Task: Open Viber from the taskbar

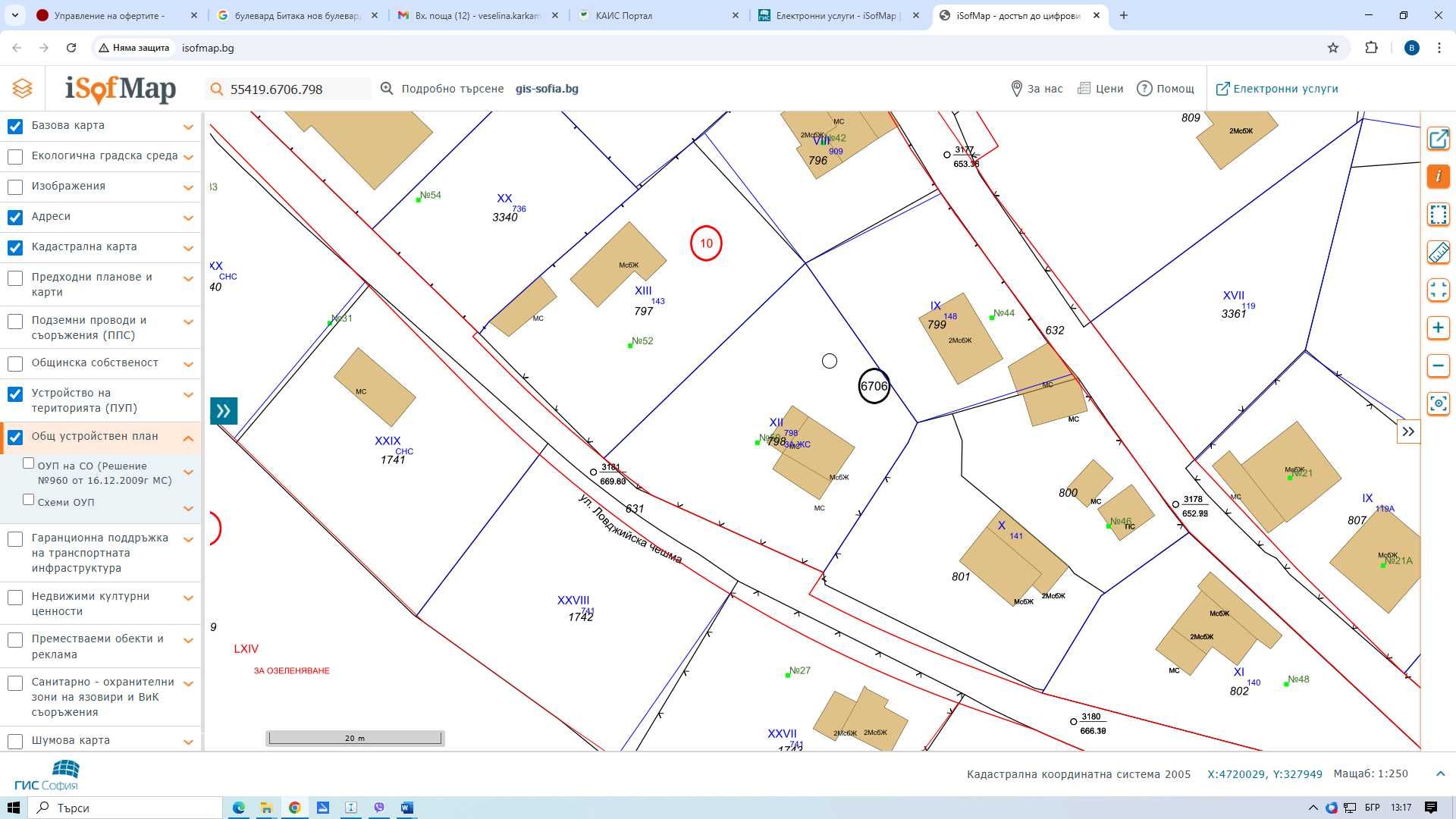Action: coord(378,808)
